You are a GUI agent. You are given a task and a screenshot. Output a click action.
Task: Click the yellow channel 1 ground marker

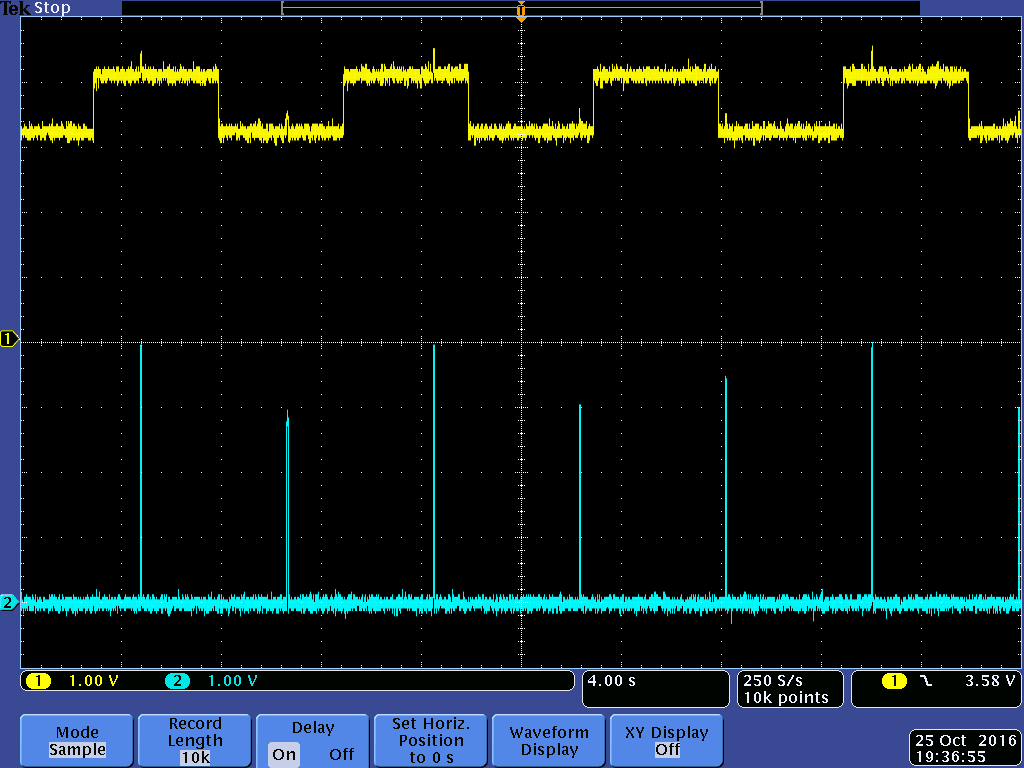(x=9, y=339)
